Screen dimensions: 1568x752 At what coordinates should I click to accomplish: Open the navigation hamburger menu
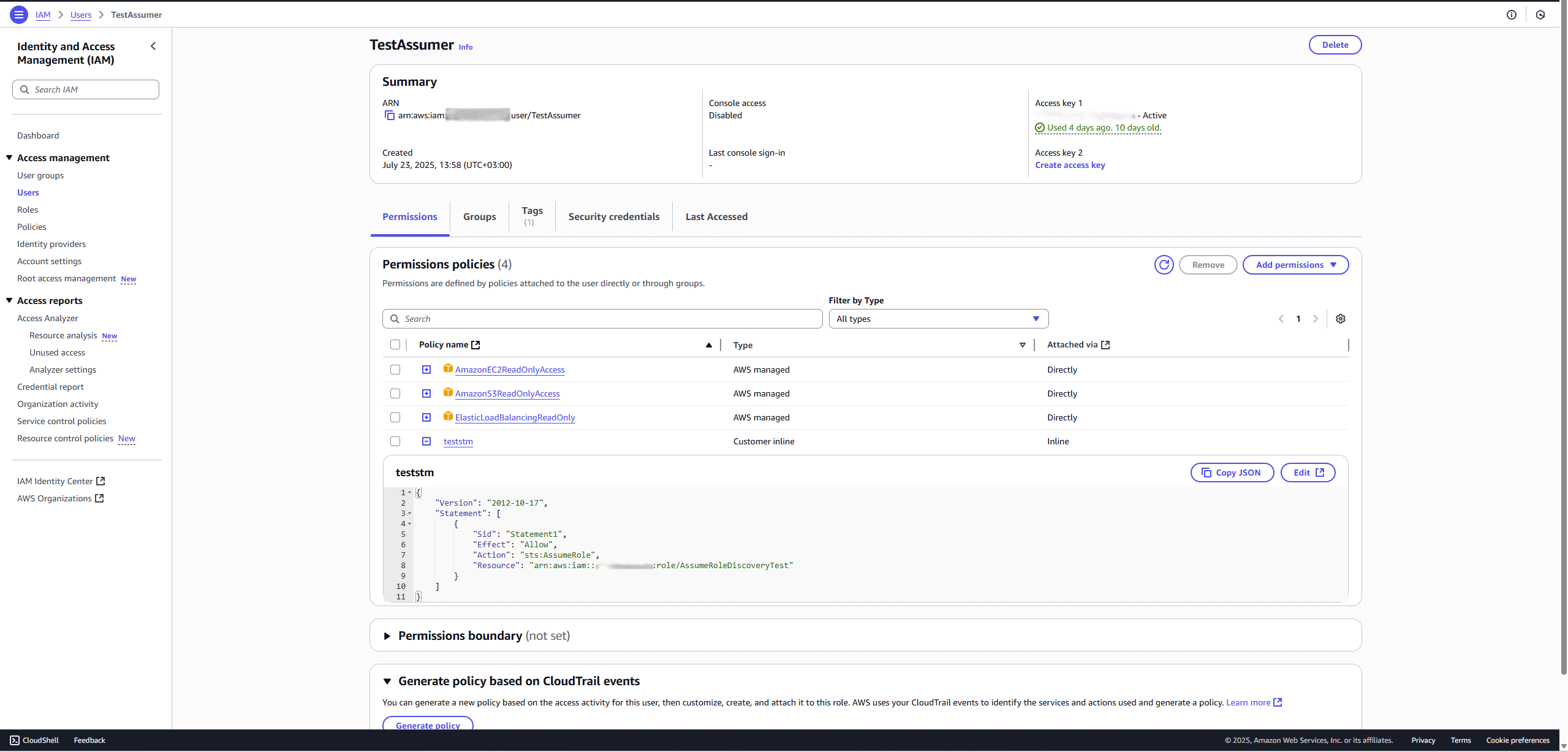click(18, 14)
